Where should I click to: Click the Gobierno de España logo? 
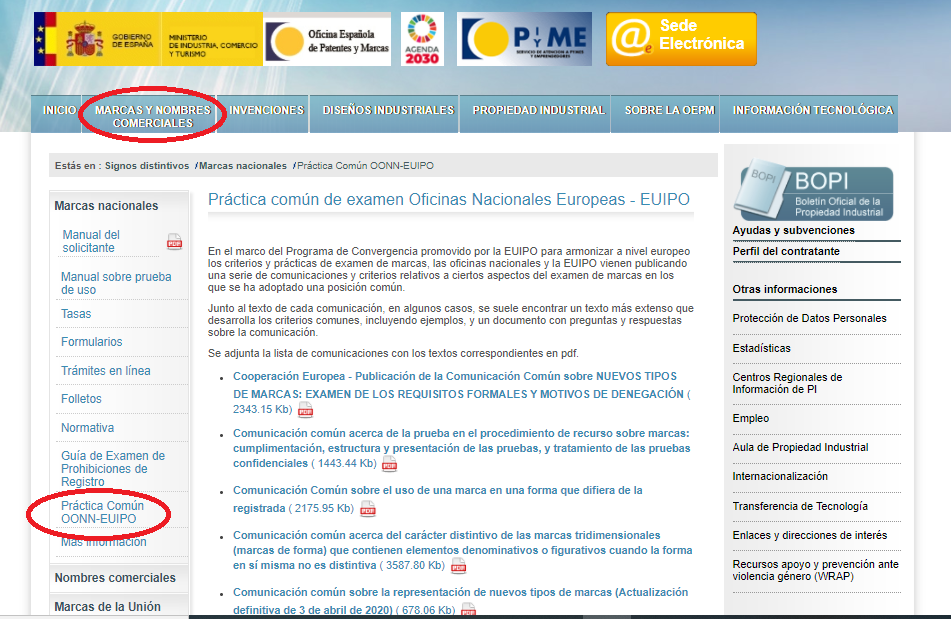pos(97,39)
